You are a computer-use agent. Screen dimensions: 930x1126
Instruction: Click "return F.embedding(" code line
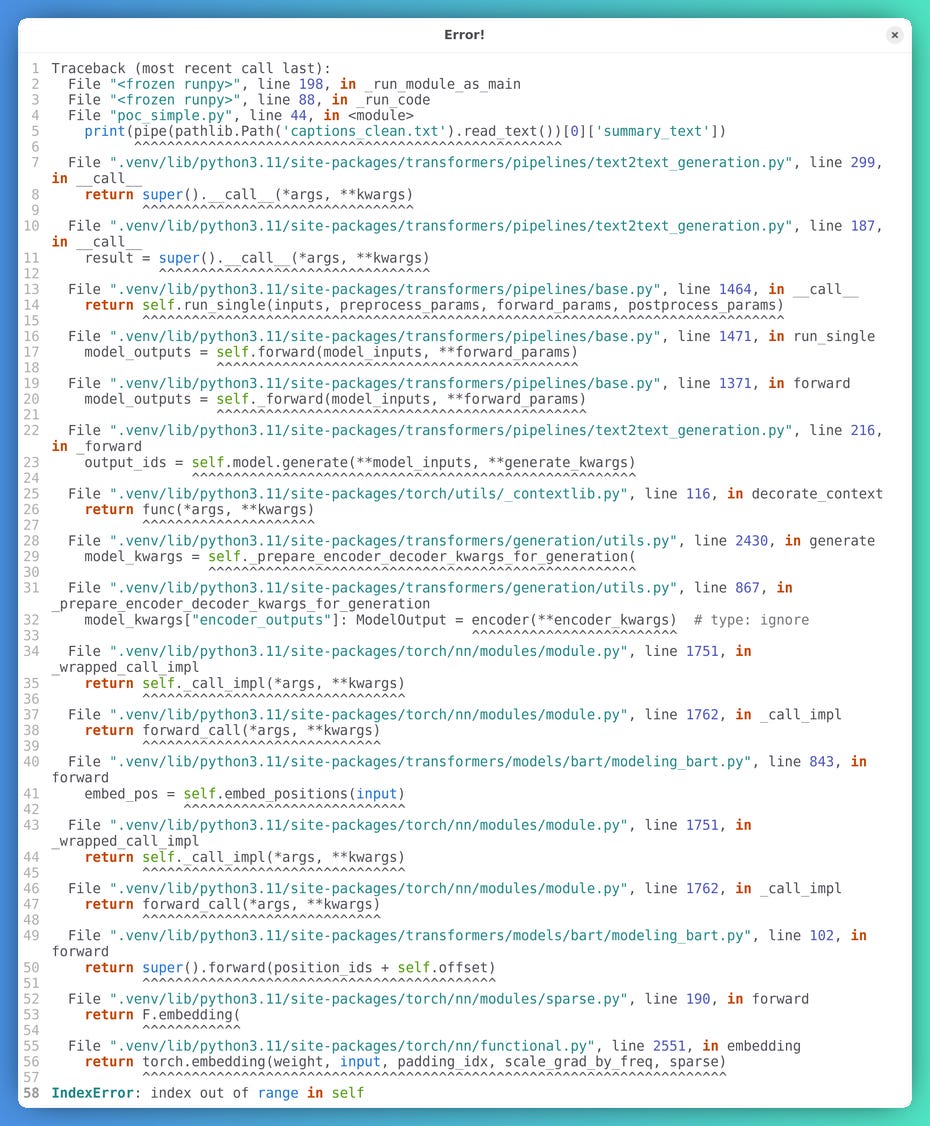point(162,1015)
